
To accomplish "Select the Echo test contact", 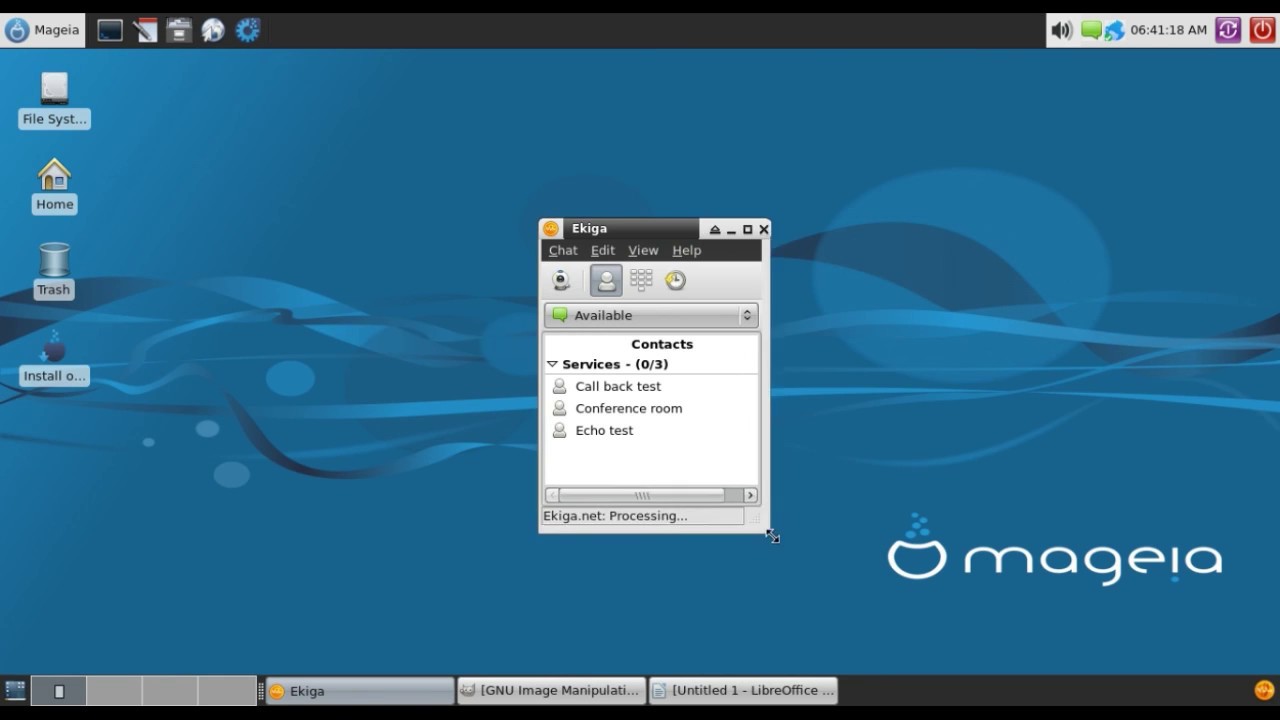I will [x=604, y=430].
